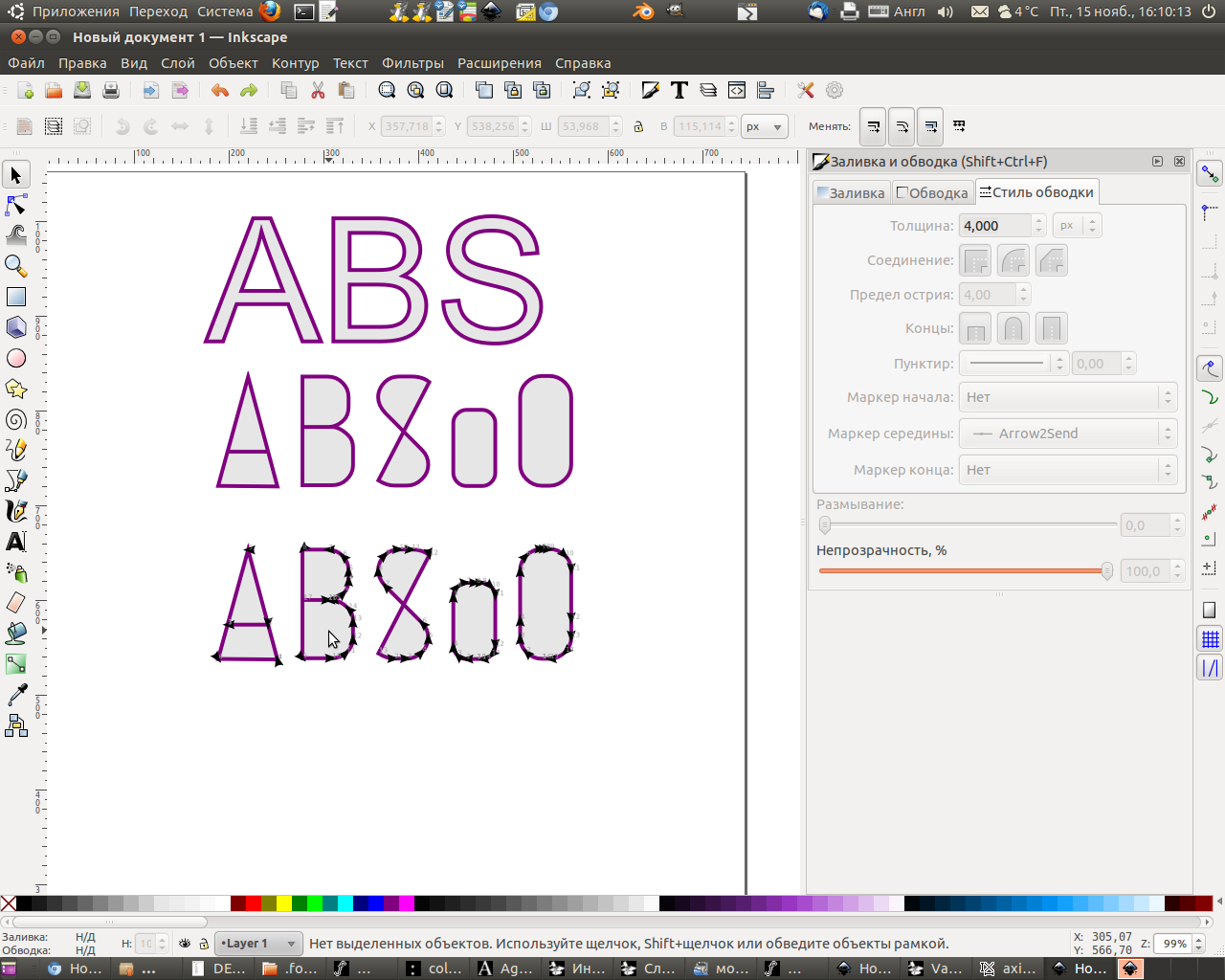The width and height of the screenshot is (1225, 980).
Task: Select the Selector arrow tool
Action: coord(16,175)
